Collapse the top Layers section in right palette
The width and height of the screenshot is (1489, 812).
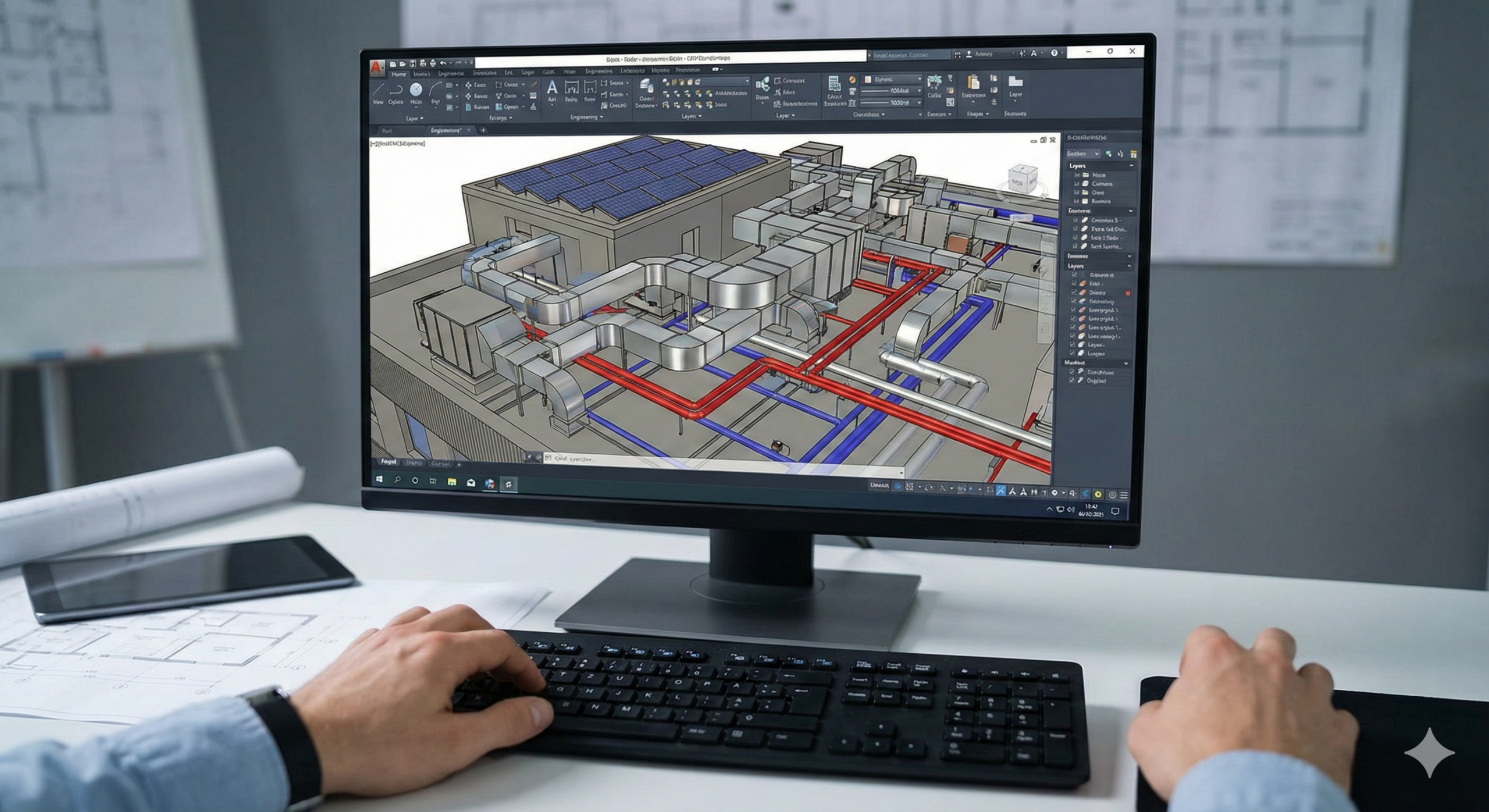click(x=1131, y=166)
